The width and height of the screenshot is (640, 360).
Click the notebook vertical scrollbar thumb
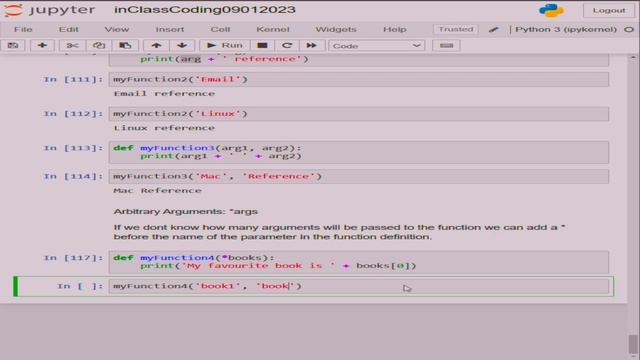pyautogui.click(x=633, y=345)
